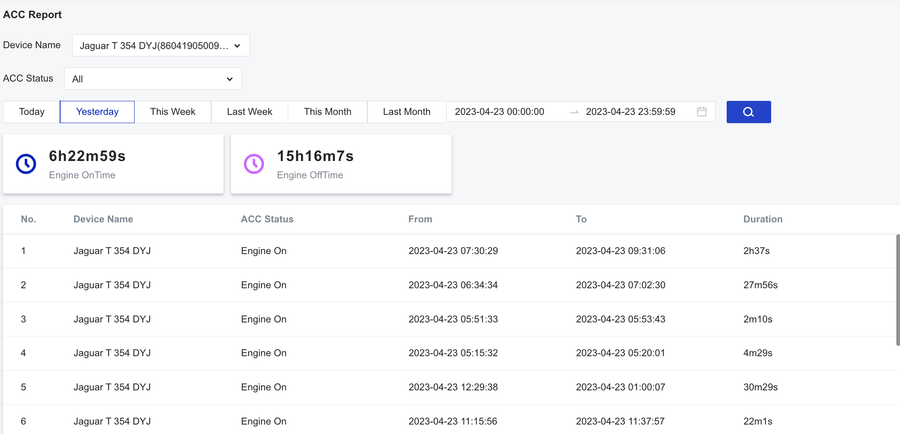Choose the Last Week filter
Screen dimensions: 900x434
pyautogui.click(x=249, y=112)
